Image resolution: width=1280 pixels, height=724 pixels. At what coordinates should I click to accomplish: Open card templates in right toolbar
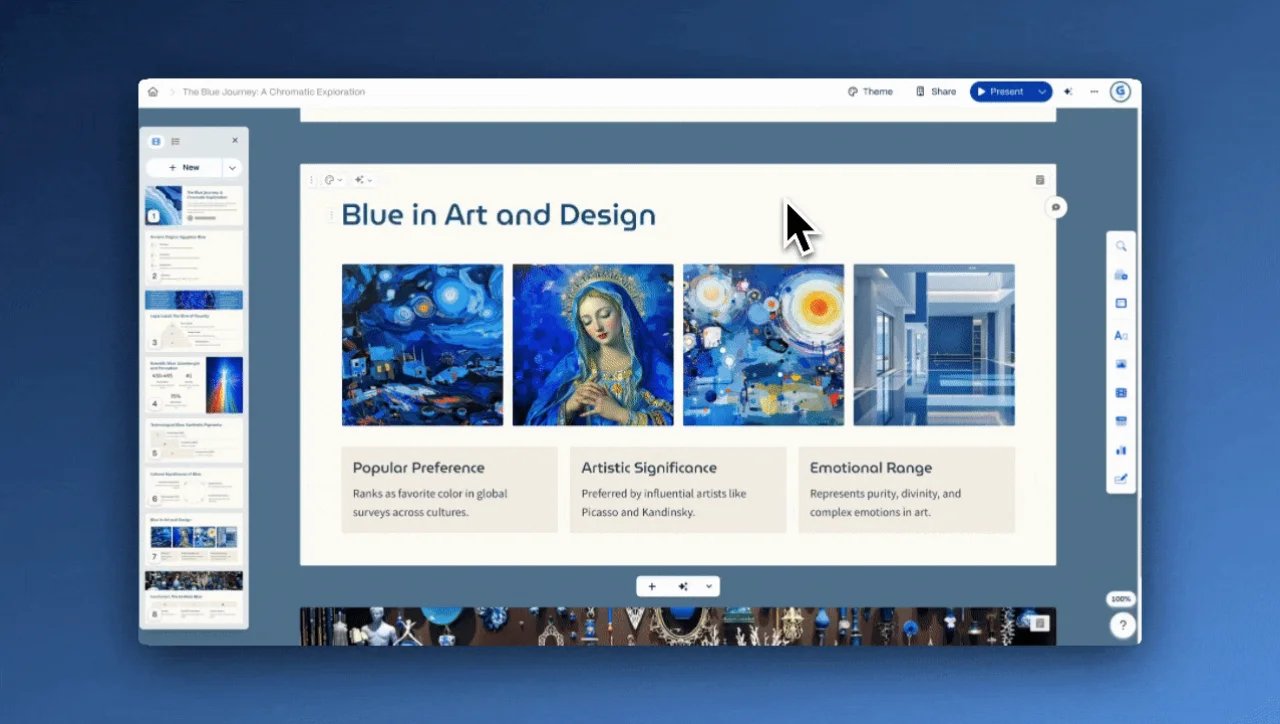1121,275
